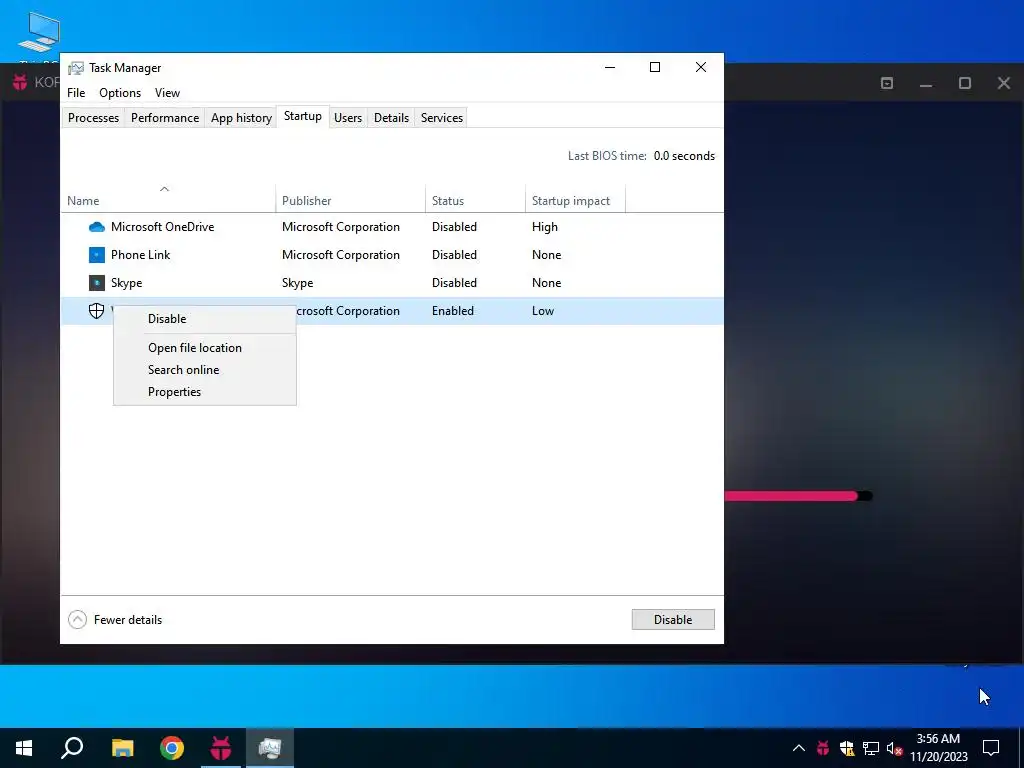Open the File menu

(x=76, y=93)
